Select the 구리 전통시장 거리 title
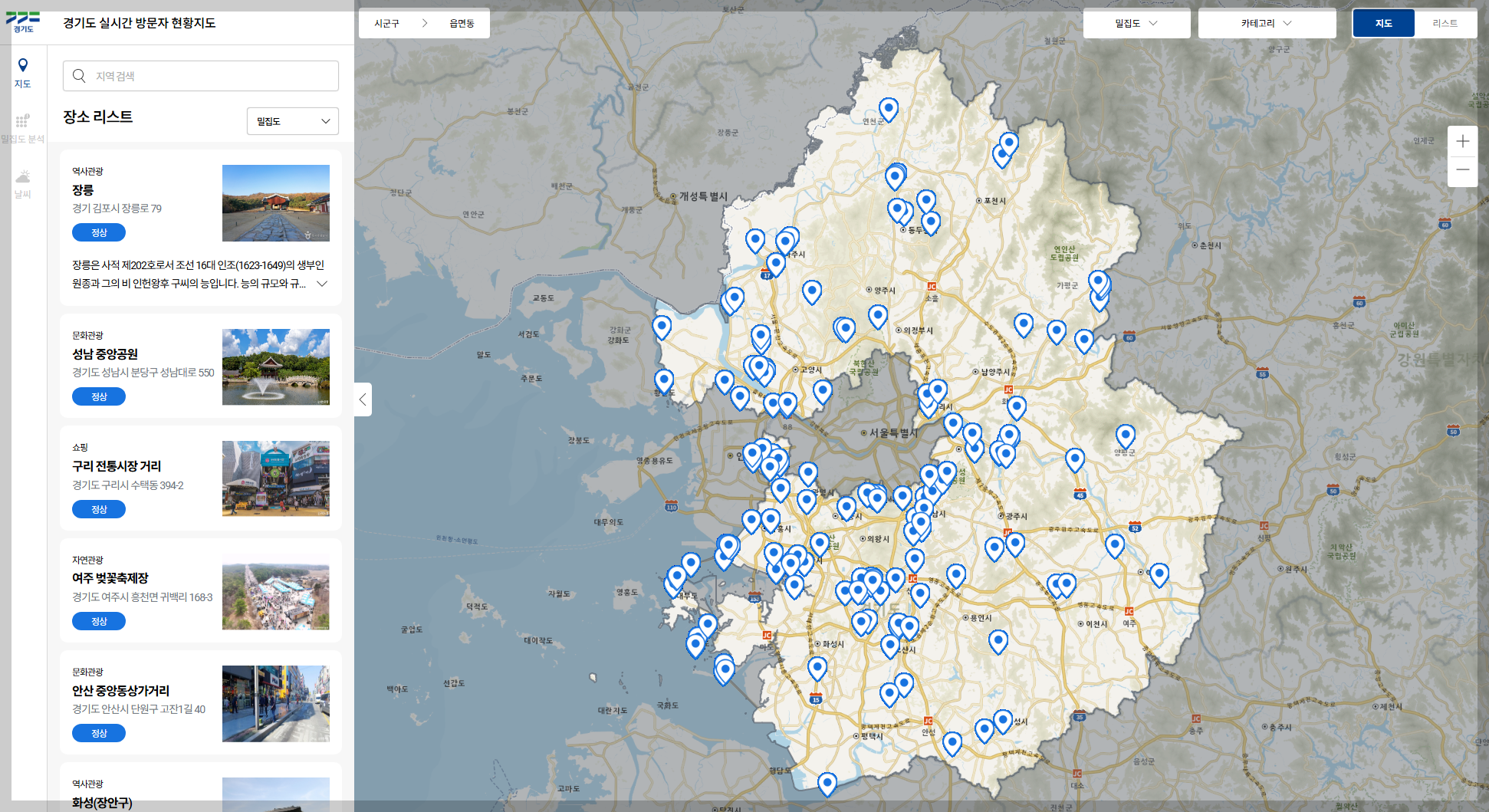The width and height of the screenshot is (1489, 812). (117, 466)
